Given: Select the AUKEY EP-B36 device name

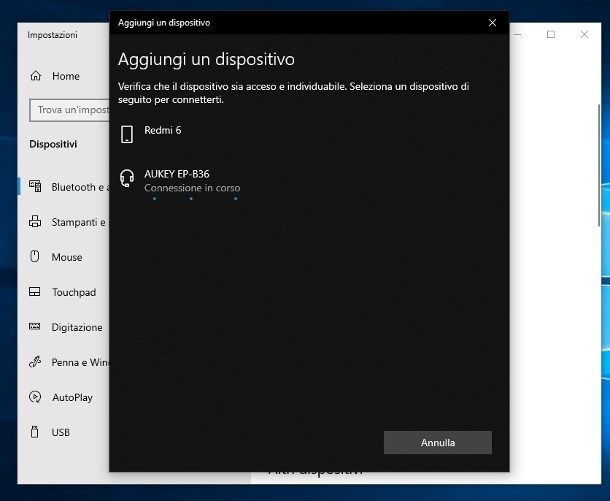Looking at the screenshot, I should [177, 174].
